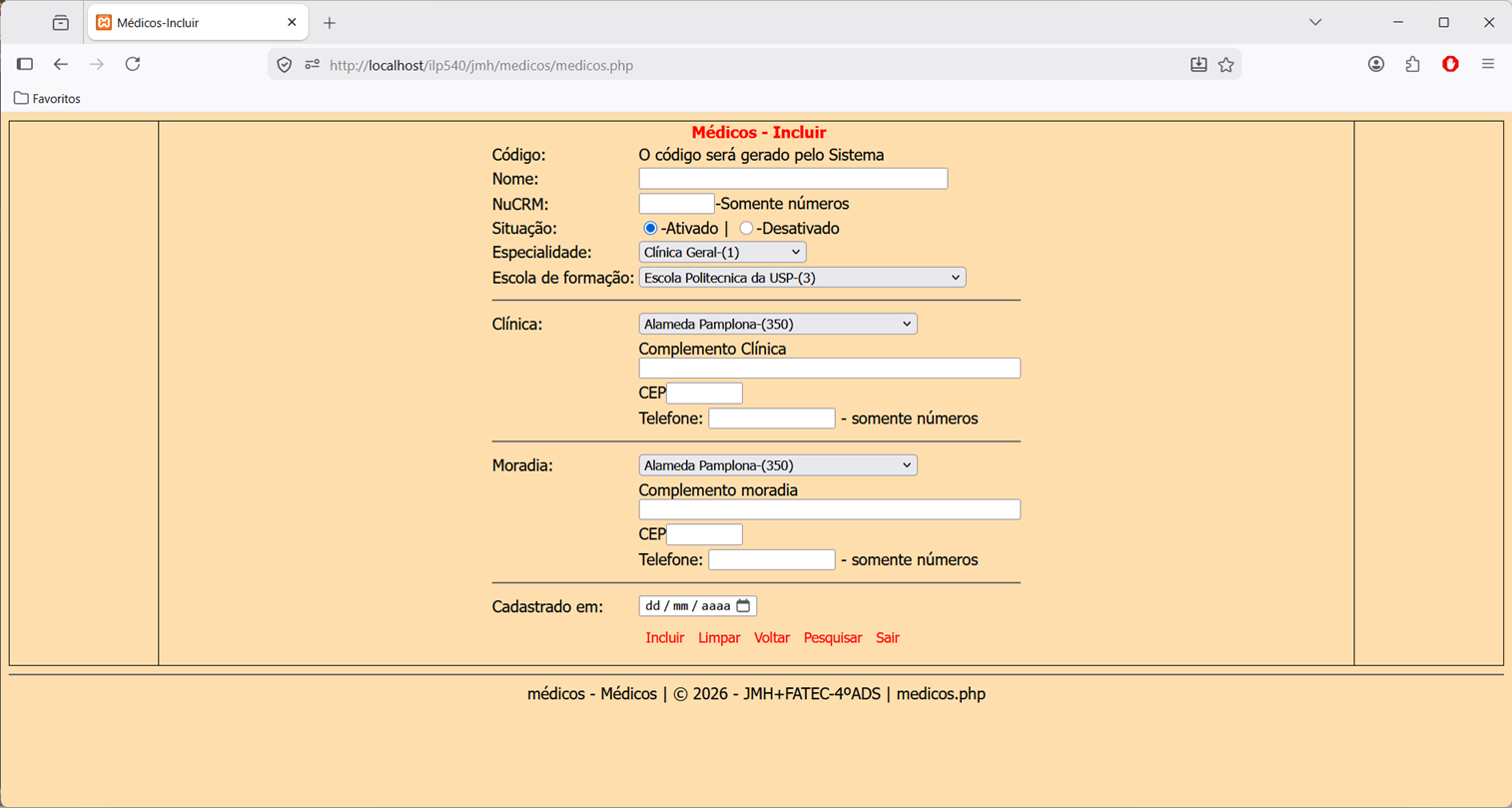Expand the Clínica address dropdown
The width and height of the screenshot is (1512, 808).
778,324
